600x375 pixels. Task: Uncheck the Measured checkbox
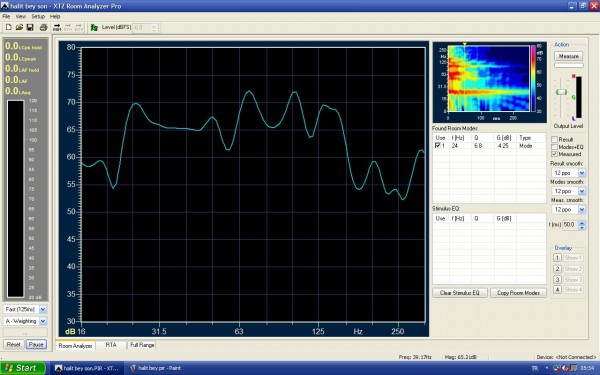coord(554,154)
